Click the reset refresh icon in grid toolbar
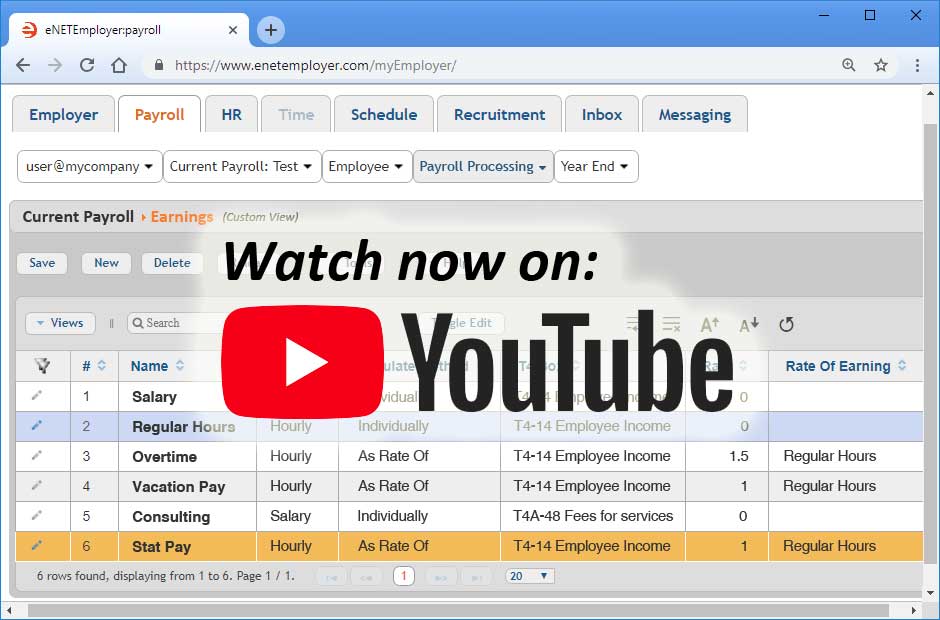Image resolution: width=940 pixels, height=620 pixels. pos(786,324)
